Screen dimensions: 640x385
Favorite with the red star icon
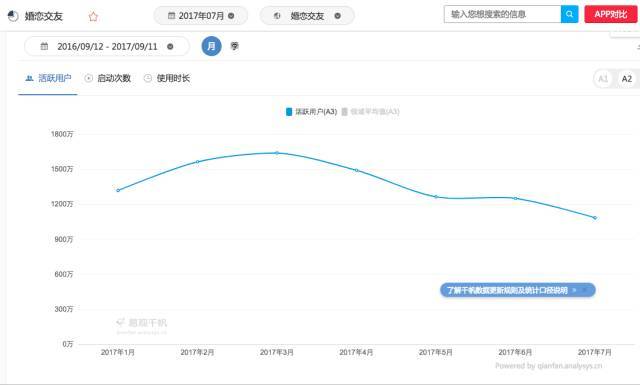tap(93, 17)
